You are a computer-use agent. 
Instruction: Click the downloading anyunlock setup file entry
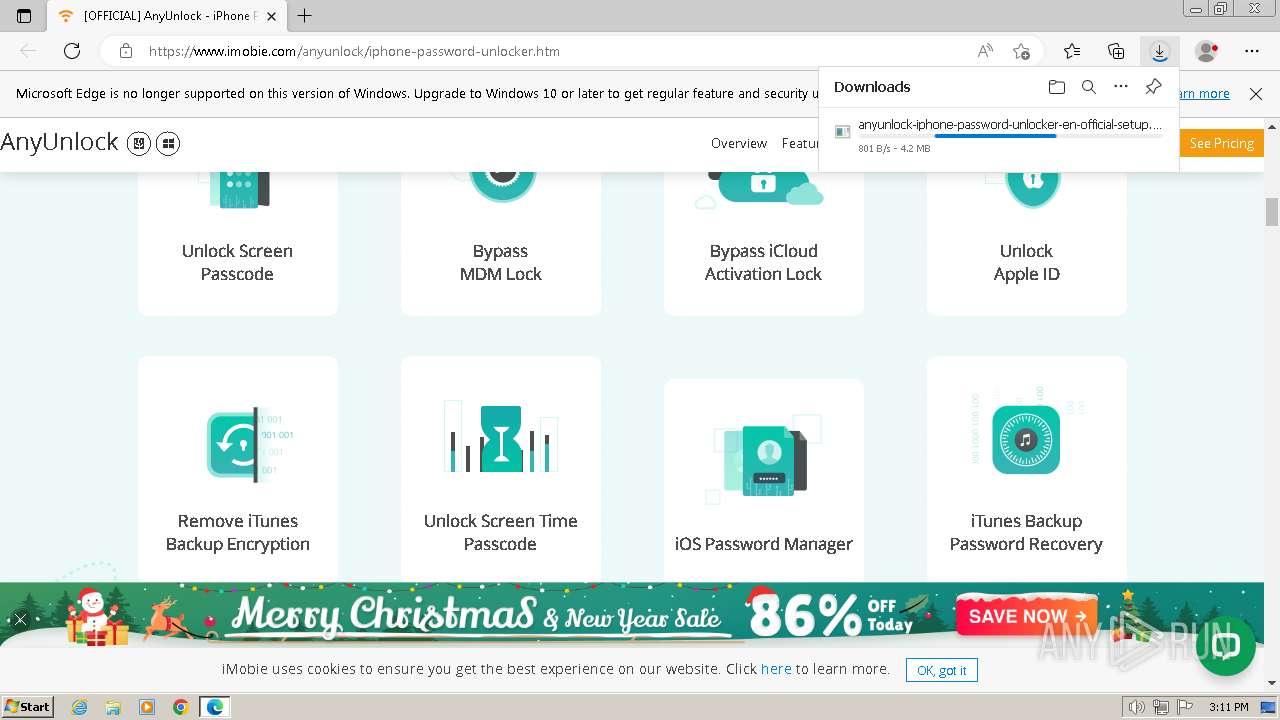tap(998, 136)
